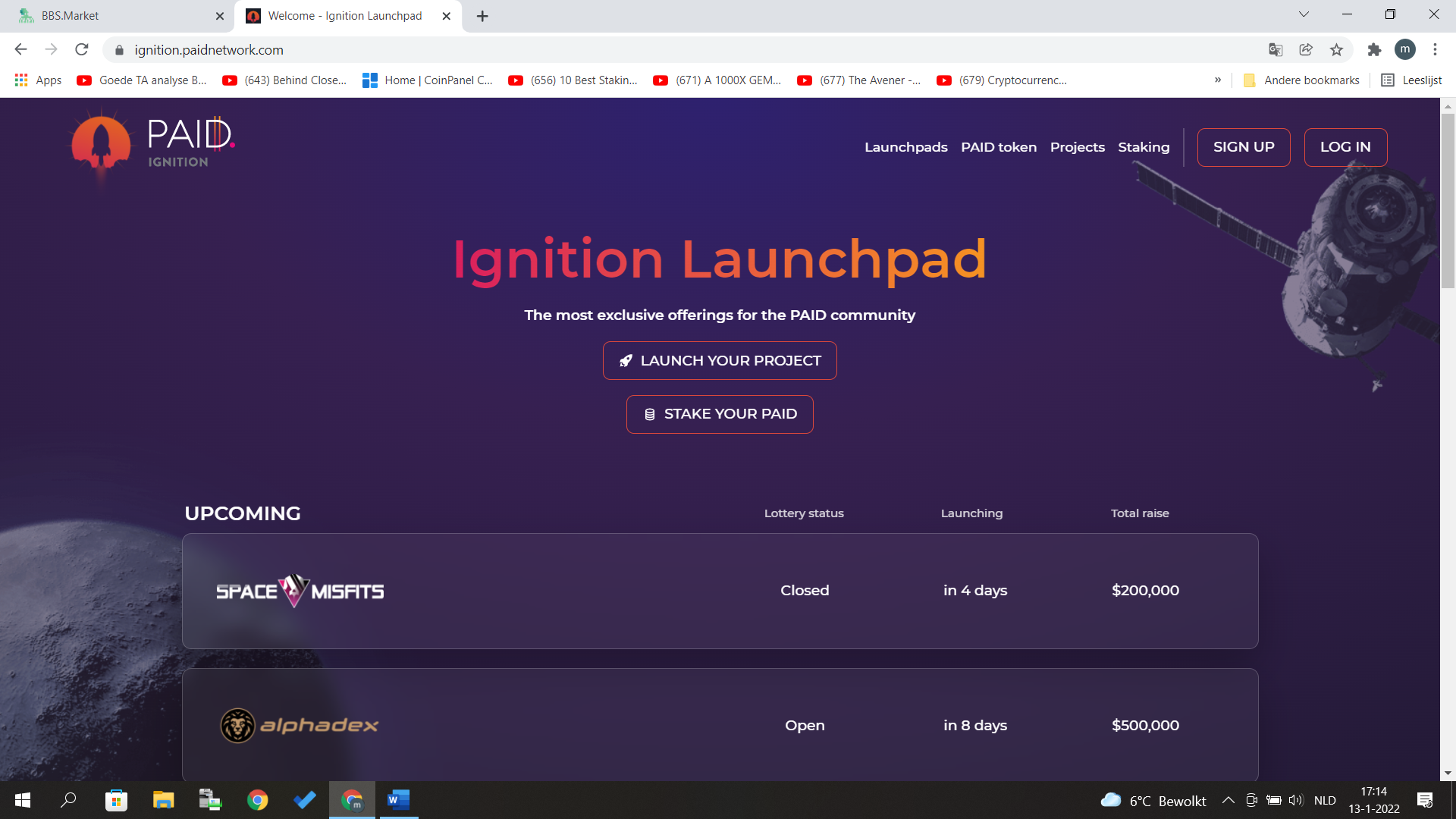Close the BBS.Market tab
Viewport: 1456px width, 819px height.
point(220,16)
